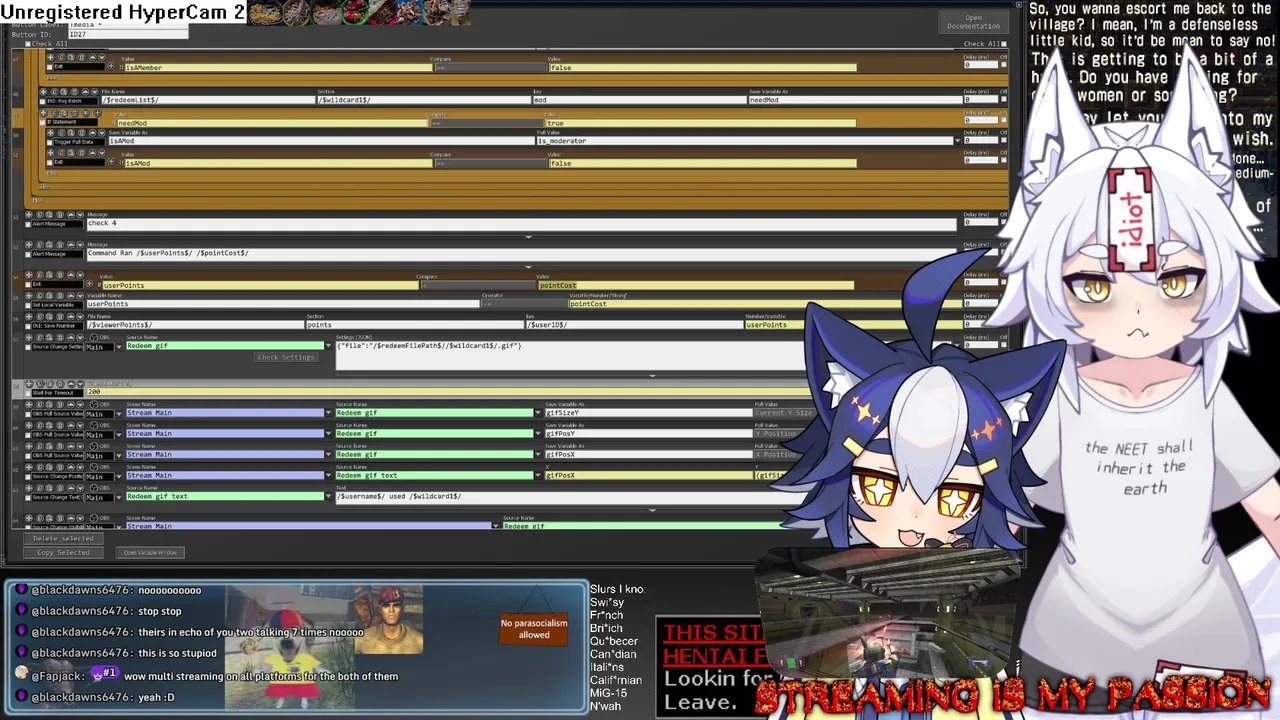Open is_moderator Pull Value dropdown

click(x=958, y=140)
